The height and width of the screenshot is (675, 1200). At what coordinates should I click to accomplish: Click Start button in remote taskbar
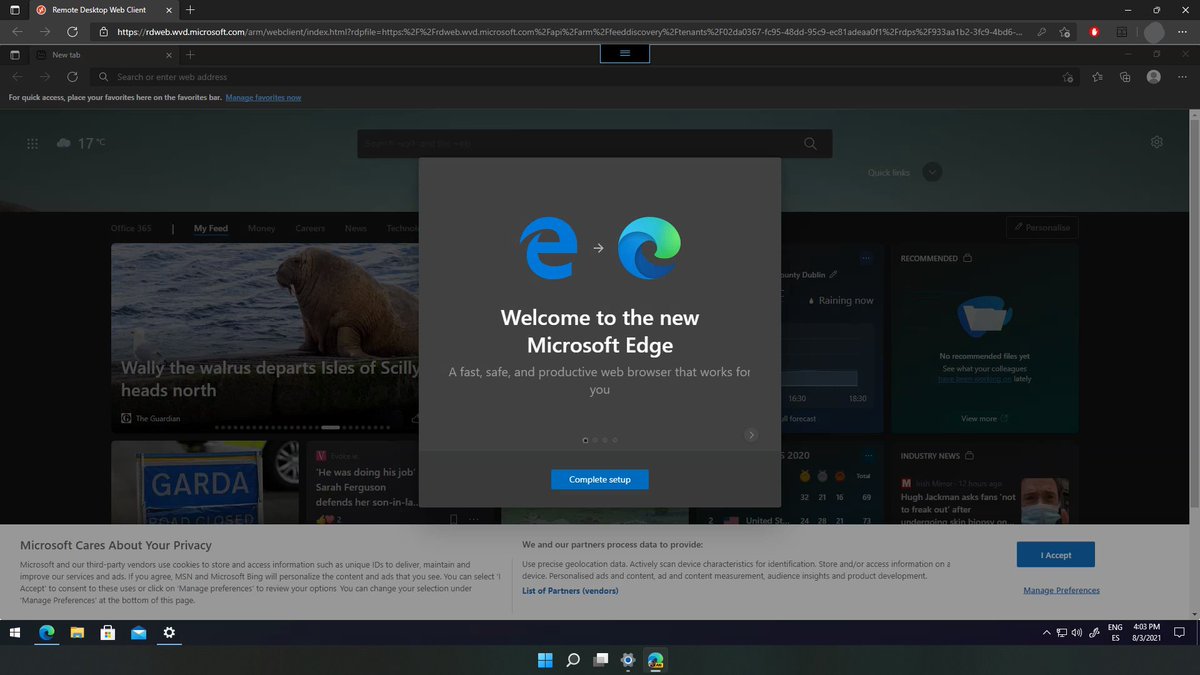[16, 633]
